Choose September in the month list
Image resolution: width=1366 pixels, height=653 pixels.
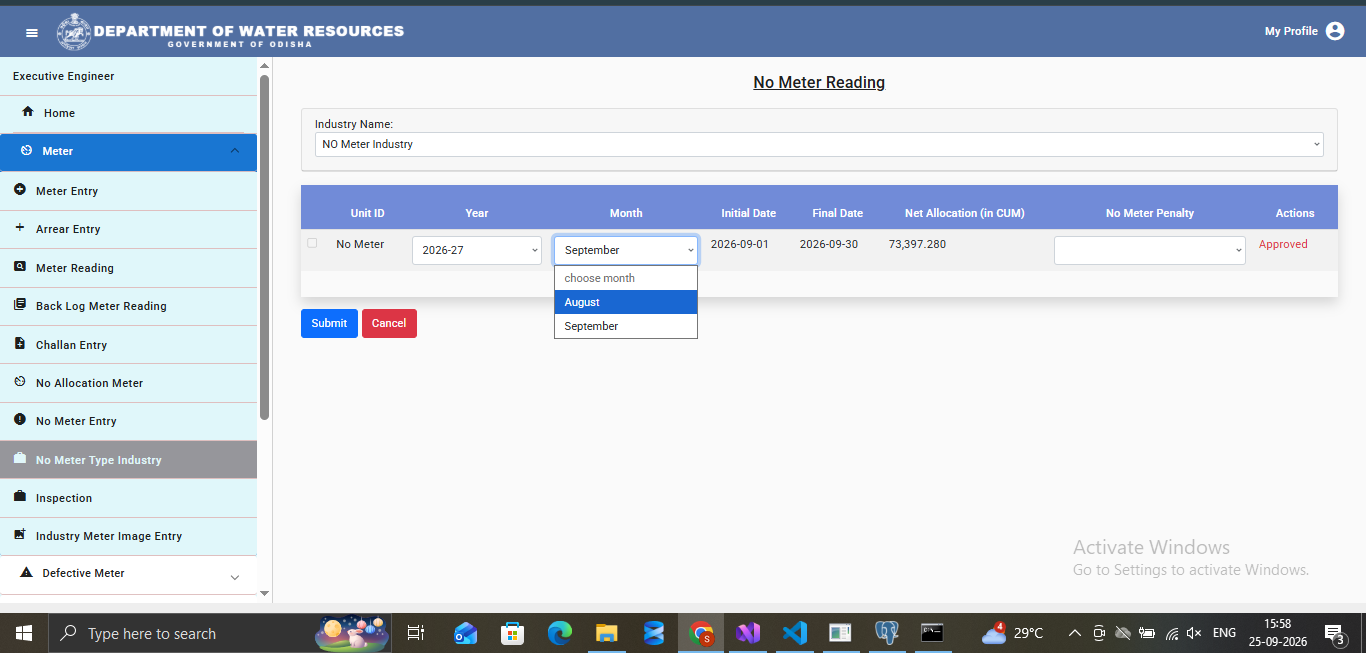(x=626, y=326)
